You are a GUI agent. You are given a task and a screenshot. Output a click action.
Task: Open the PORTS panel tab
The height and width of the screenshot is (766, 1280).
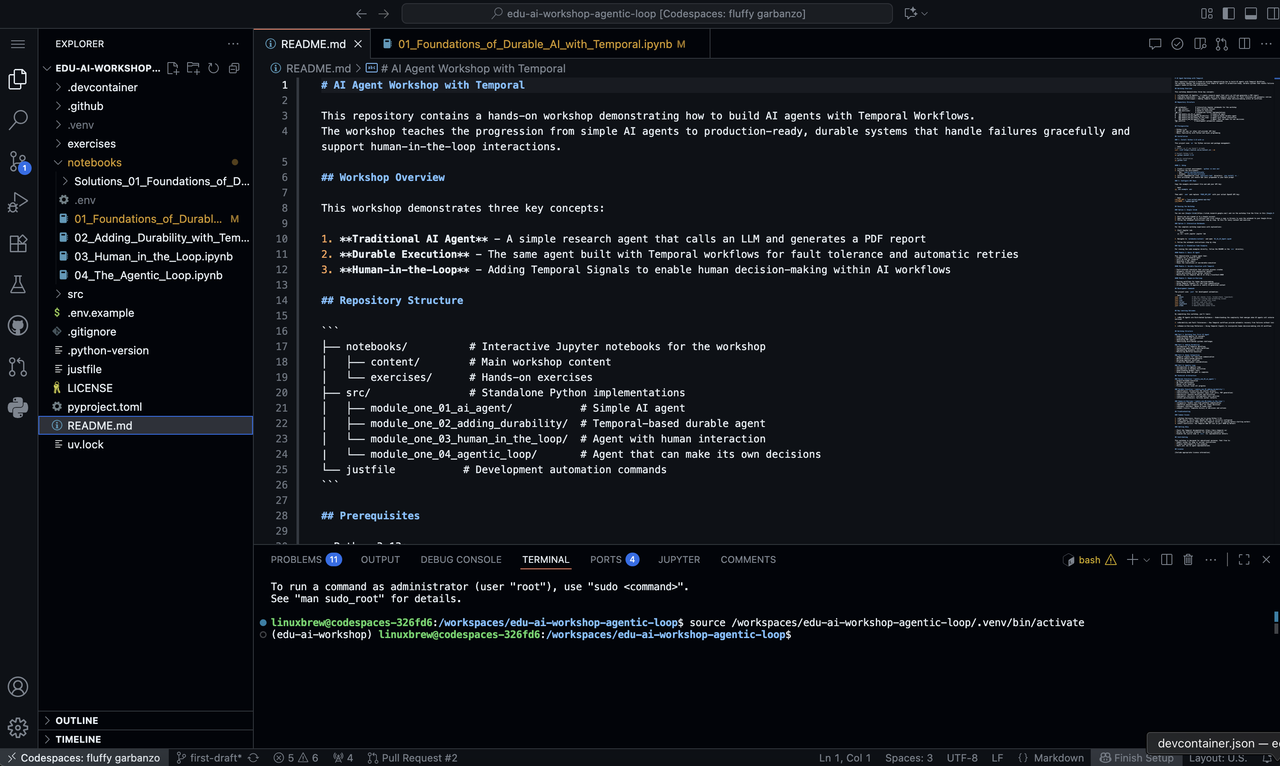614,559
